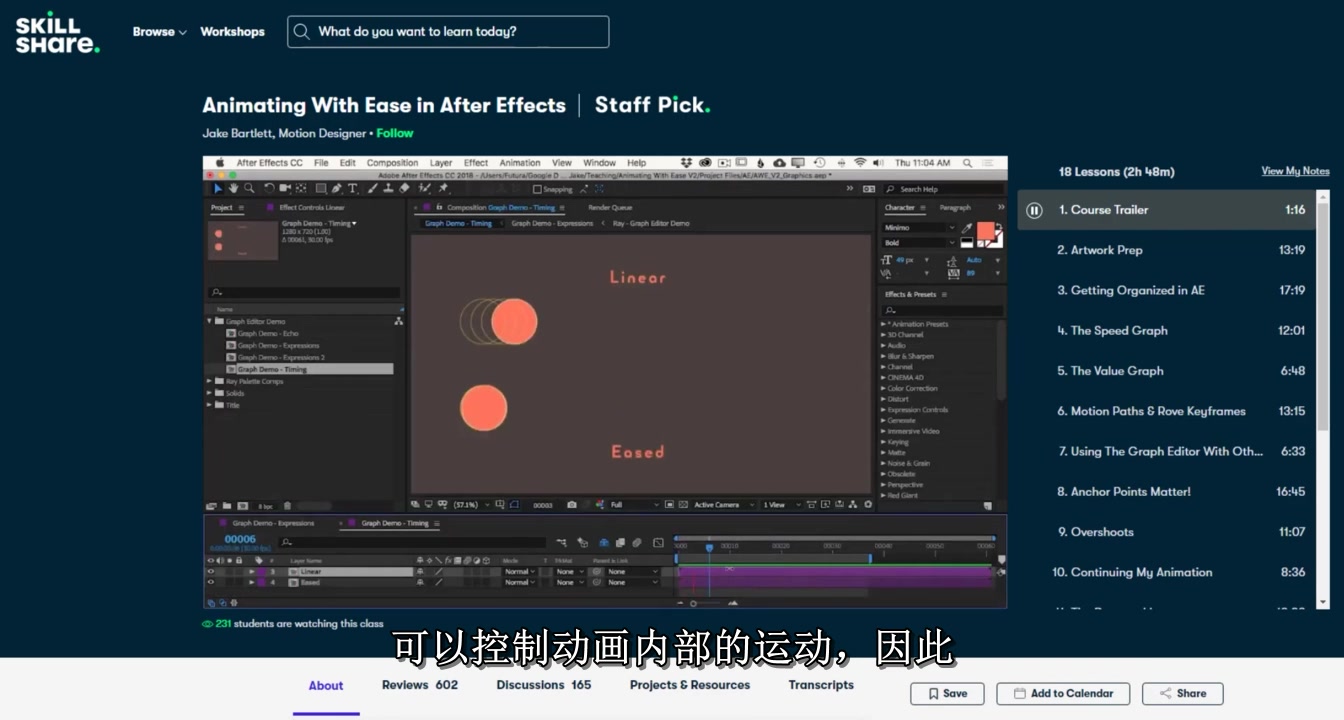Switch to the Render Queue tab
The image size is (1344, 720).
tap(610, 208)
